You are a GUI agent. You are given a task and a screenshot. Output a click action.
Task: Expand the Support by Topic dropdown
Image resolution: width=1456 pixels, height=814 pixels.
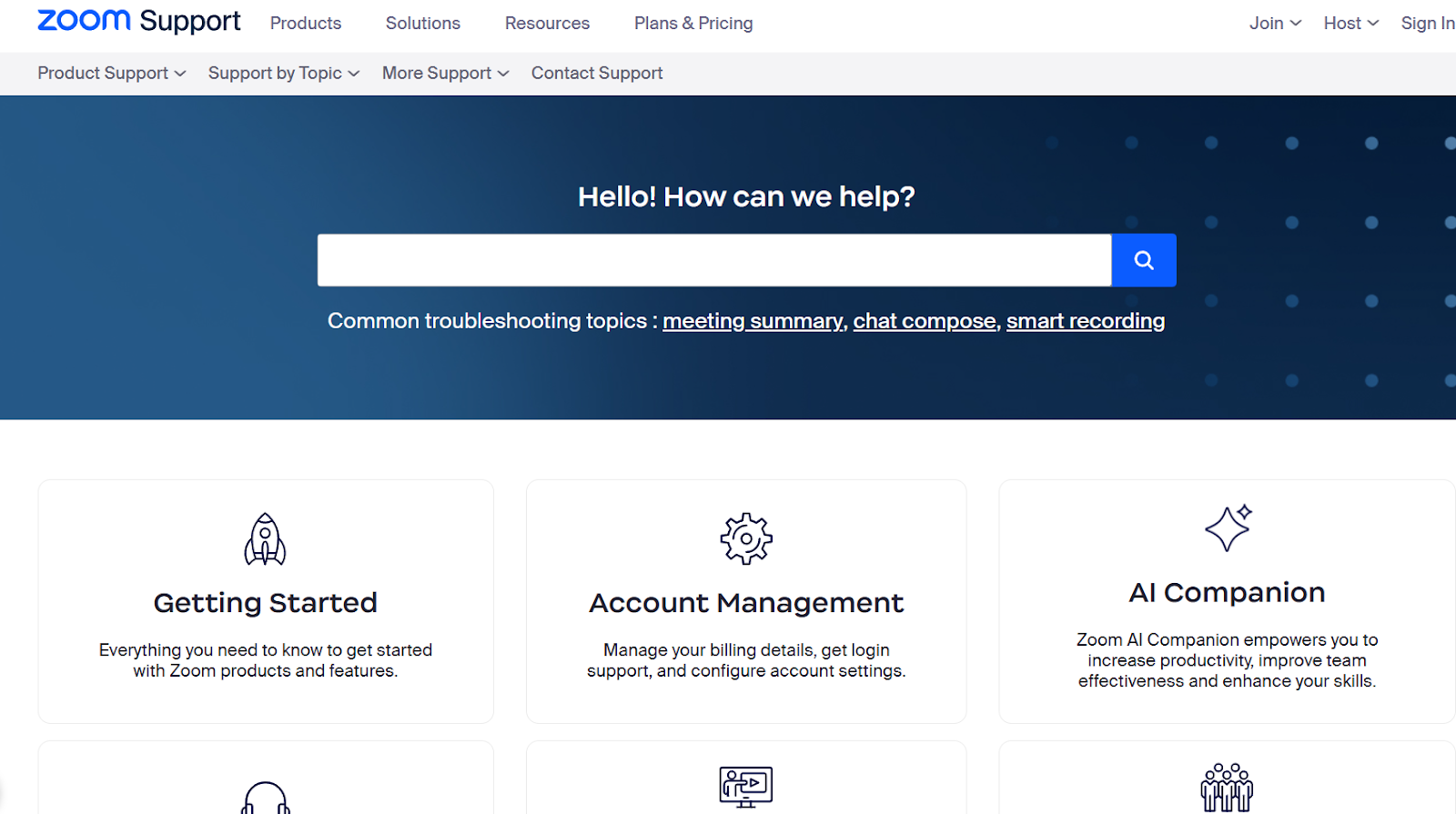(284, 73)
